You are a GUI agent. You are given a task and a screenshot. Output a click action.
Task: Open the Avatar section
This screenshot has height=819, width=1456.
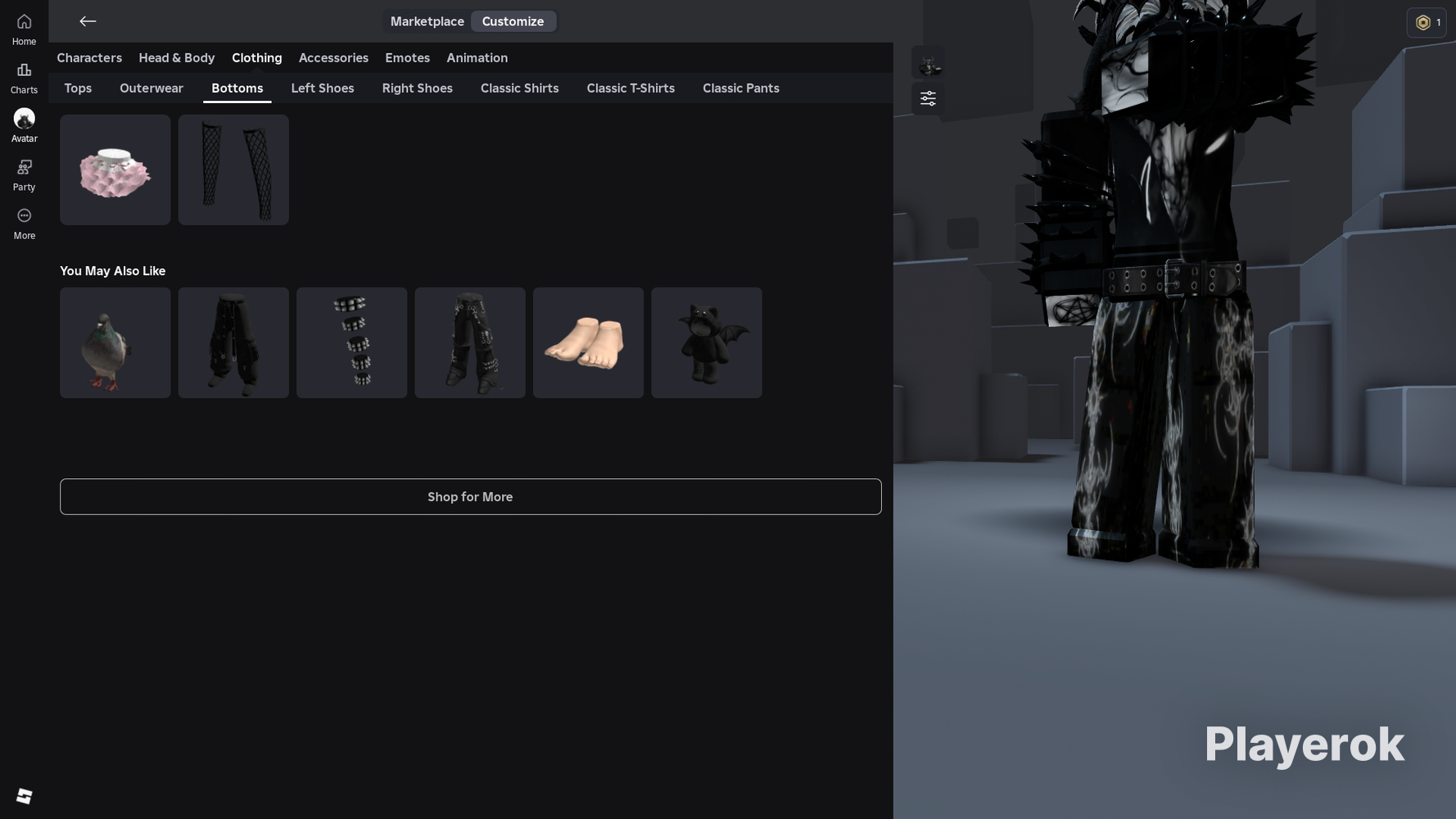point(24,126)
